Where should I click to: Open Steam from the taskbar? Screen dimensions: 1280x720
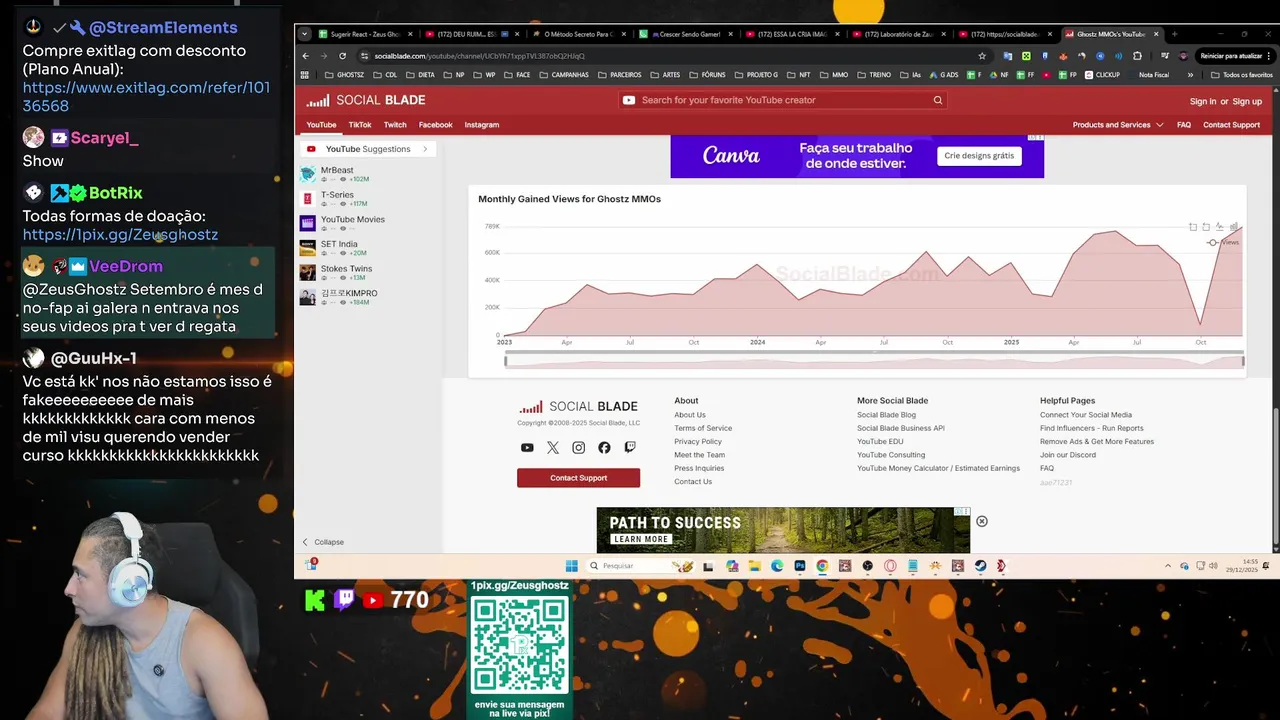pyautogui.click(x=980, y=566)
